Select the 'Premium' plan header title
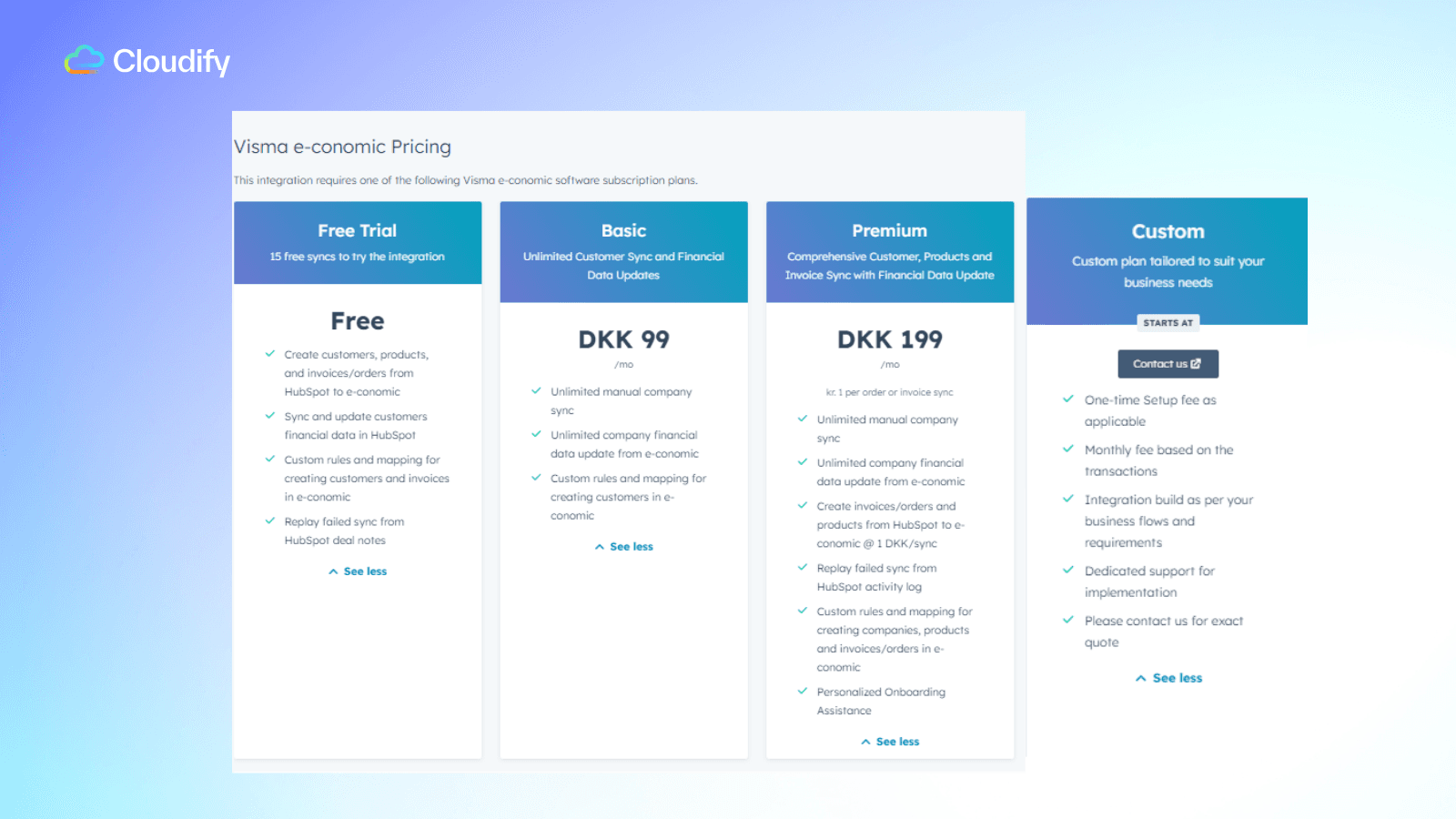Viewport: 1456px width, 819px height. click(x=890, y=231)
